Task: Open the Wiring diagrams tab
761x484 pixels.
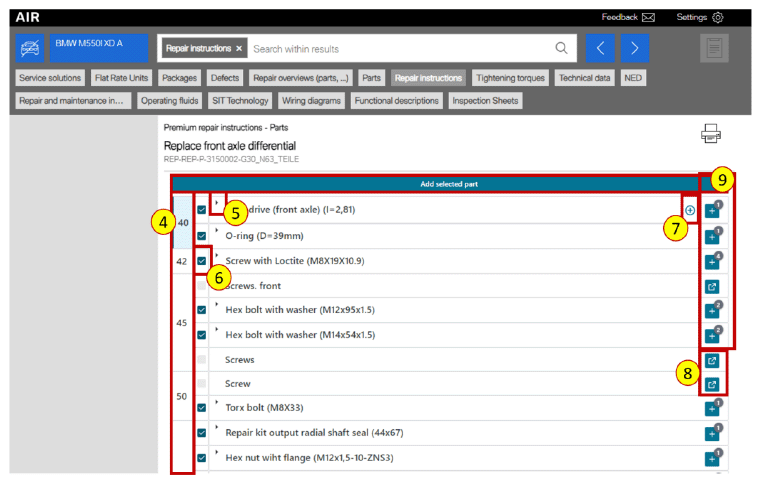Action: [x=309, y=100]
